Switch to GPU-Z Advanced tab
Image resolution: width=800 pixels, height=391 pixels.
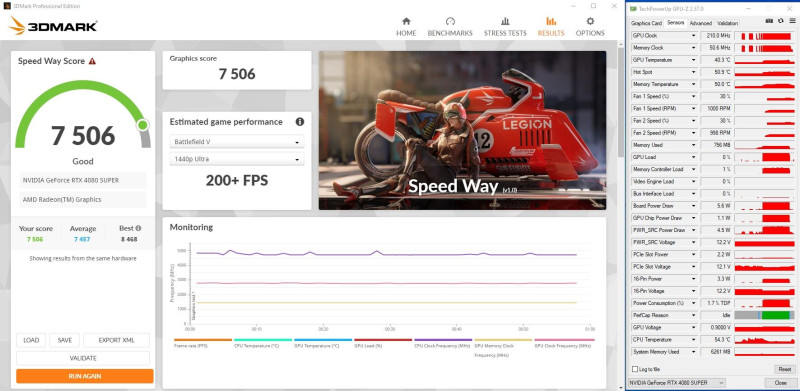click(701, 23)
